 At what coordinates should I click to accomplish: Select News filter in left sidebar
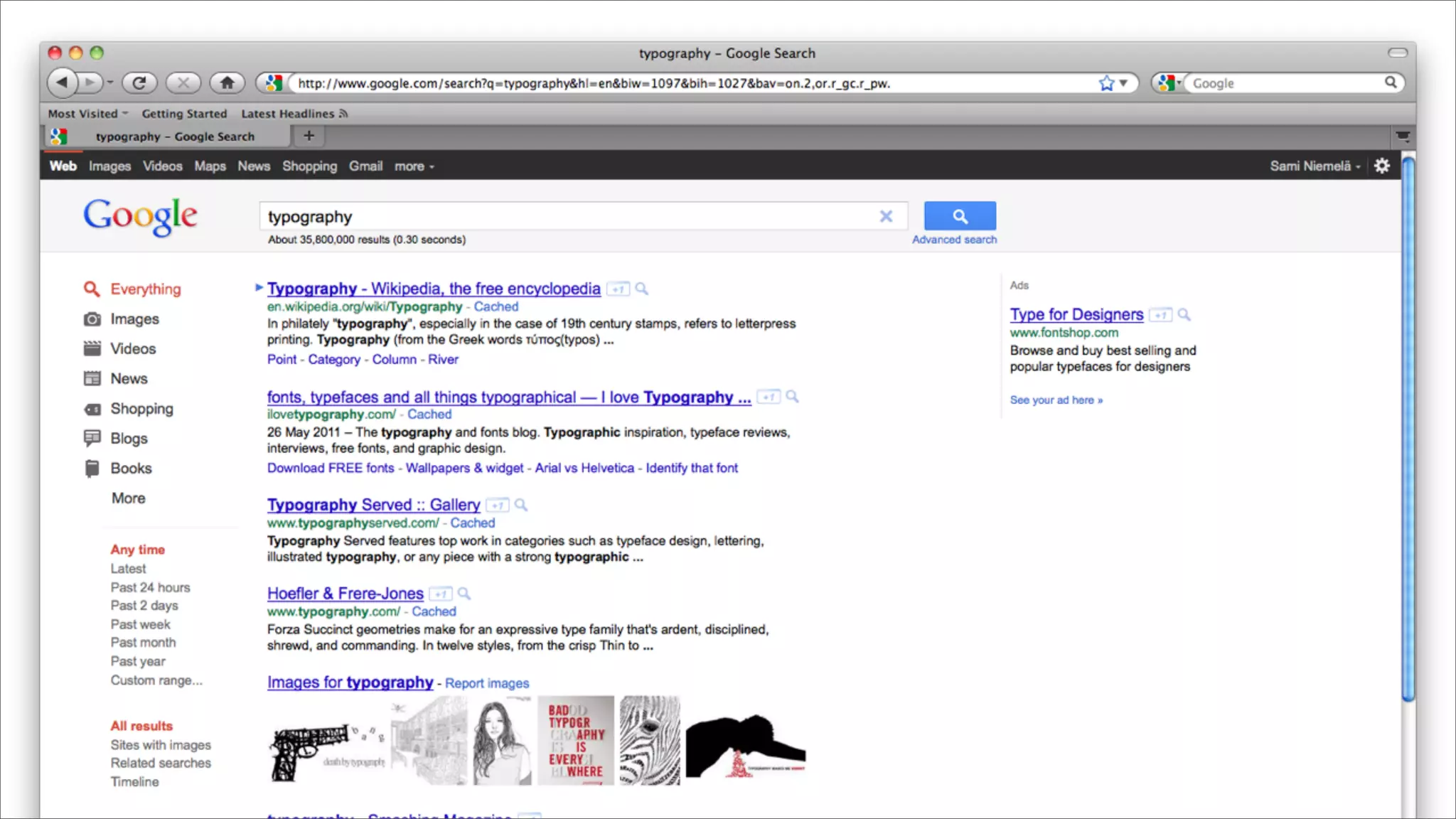coord(129,379)
